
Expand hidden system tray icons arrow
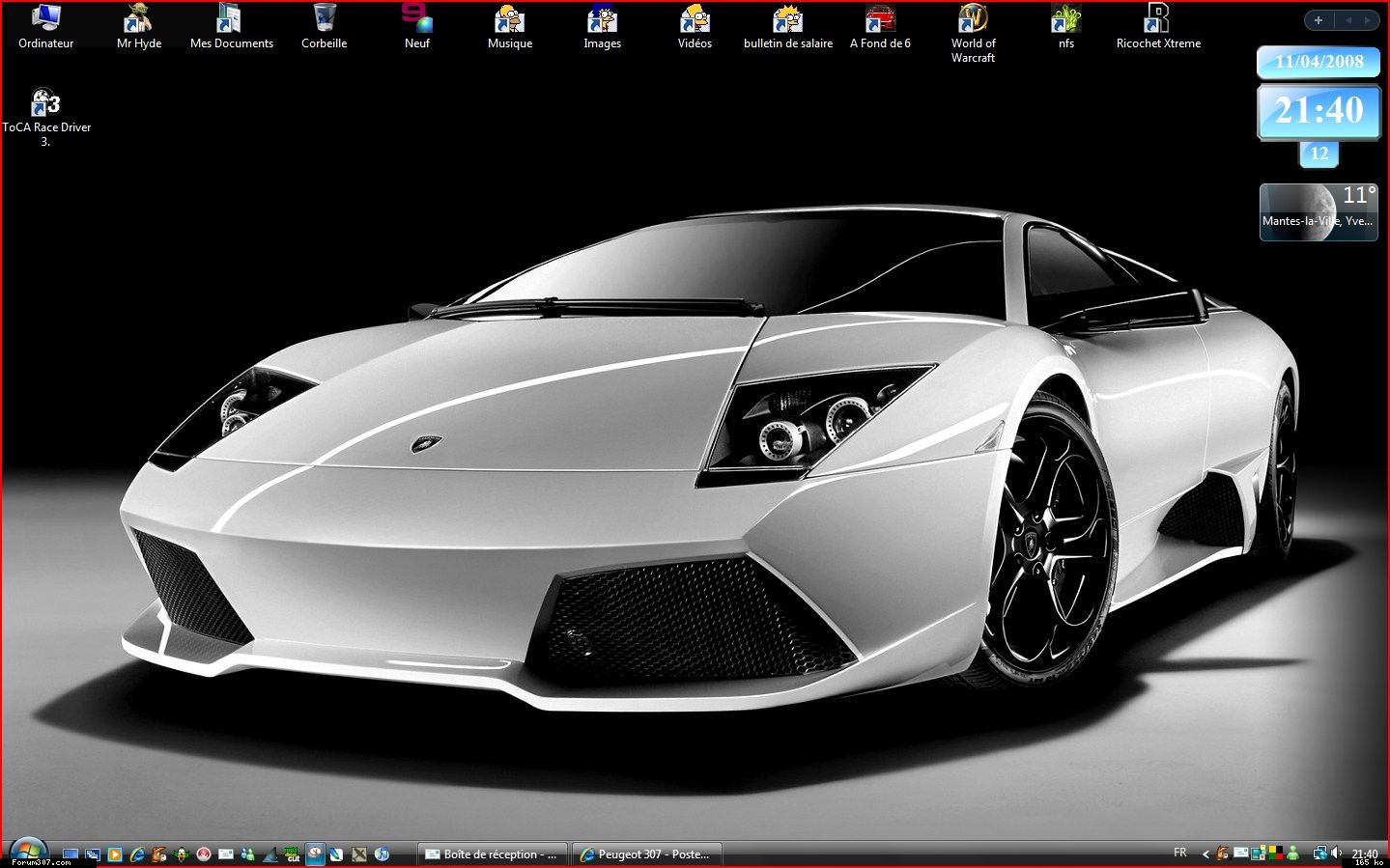[x=1205, y=854]
